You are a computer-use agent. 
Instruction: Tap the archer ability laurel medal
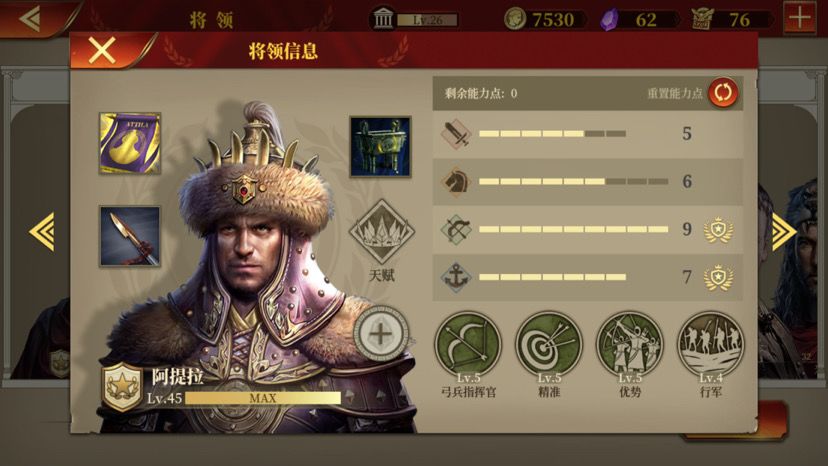pyautogui.click(x=718, y=230)
